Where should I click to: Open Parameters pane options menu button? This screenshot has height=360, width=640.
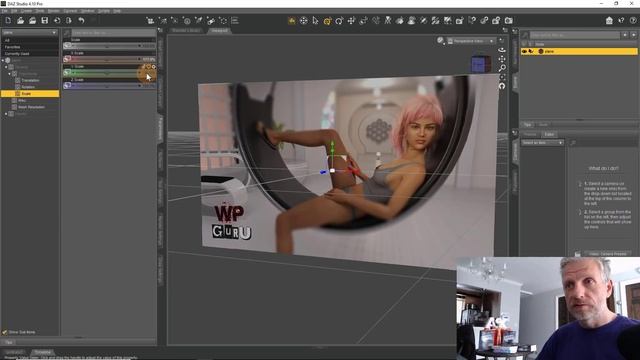tap(160, 30)
